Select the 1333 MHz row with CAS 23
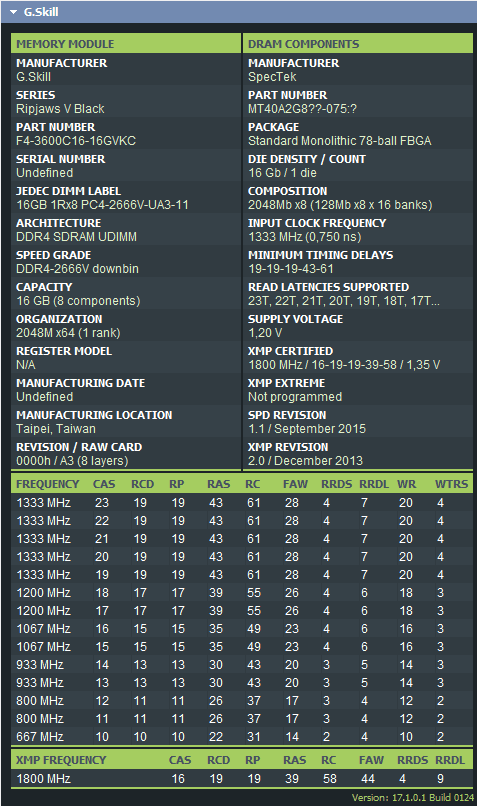The width and height of the screenshot is (477, 806). click(242, 503)
